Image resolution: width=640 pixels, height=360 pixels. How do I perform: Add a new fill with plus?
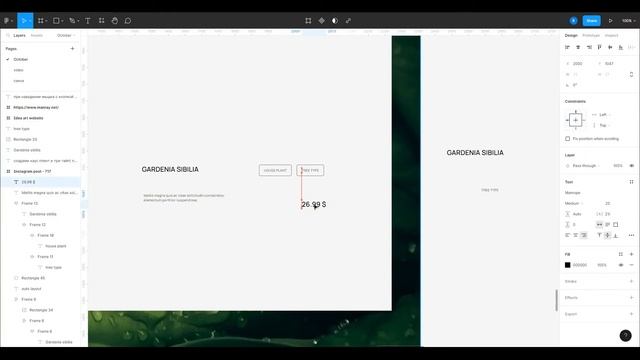(631, 254)
